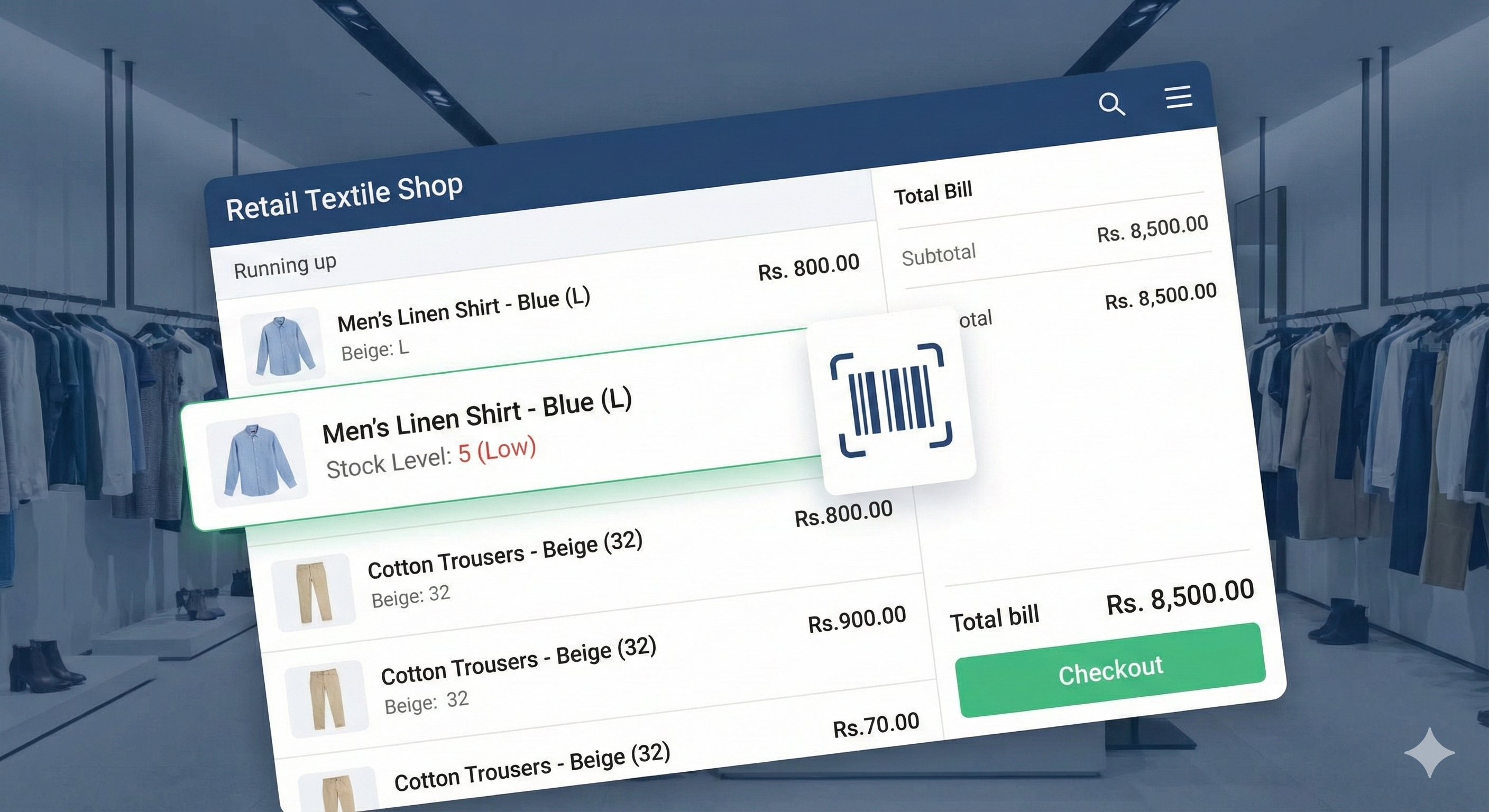Screen dimensions: 1489x812
Task: Click the search magnifier icon
Action: pos(1111,105)
